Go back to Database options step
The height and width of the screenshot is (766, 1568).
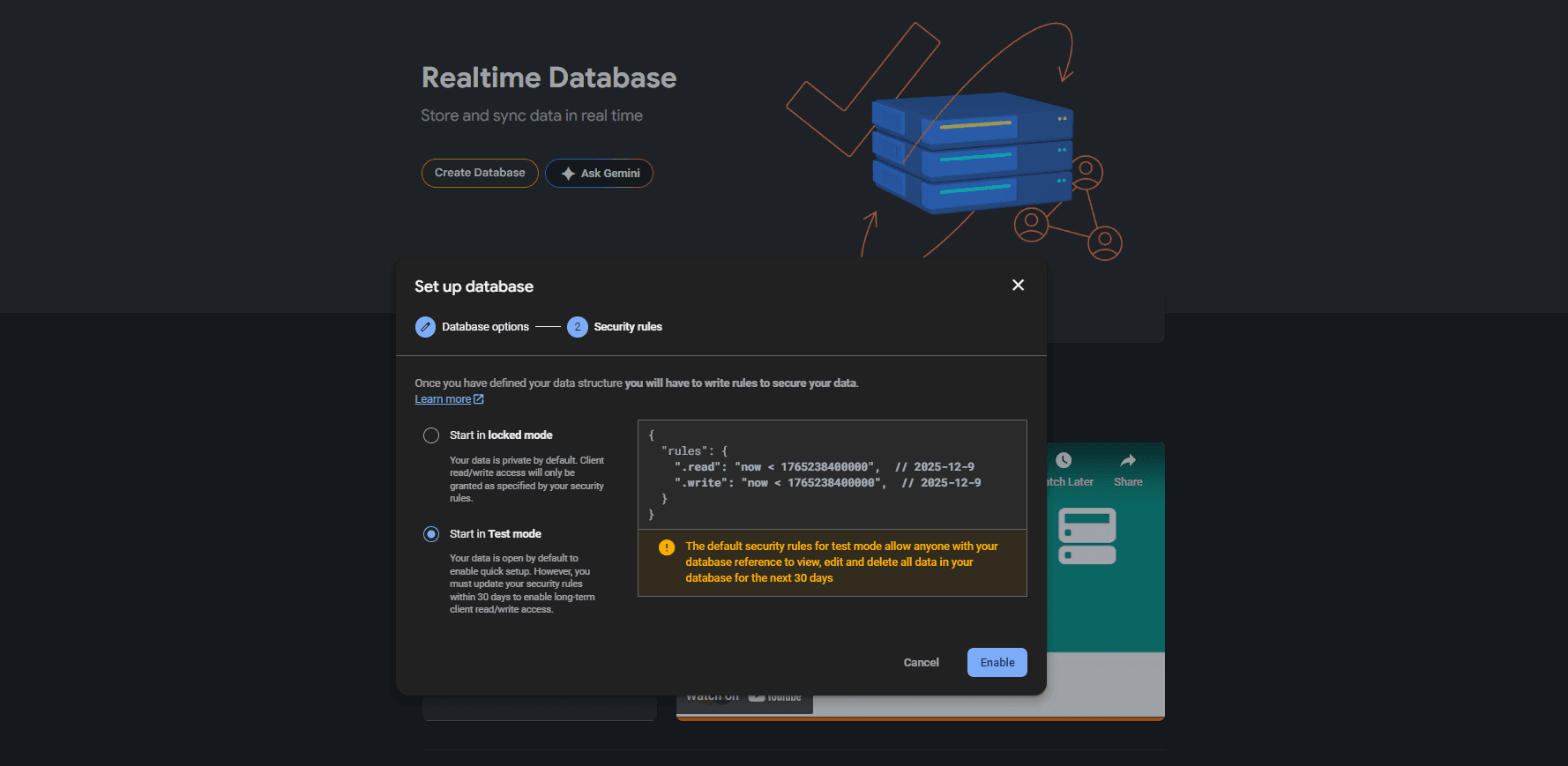[x=485, y=327]
